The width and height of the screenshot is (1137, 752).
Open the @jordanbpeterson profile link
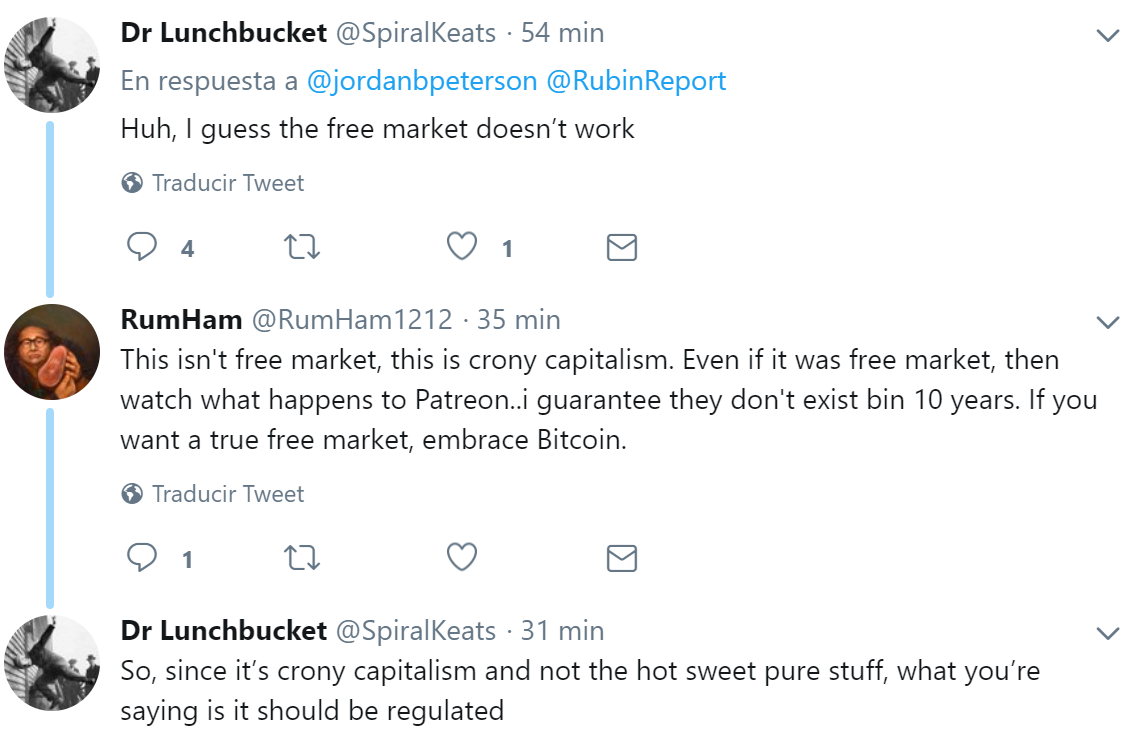point(422,81)
